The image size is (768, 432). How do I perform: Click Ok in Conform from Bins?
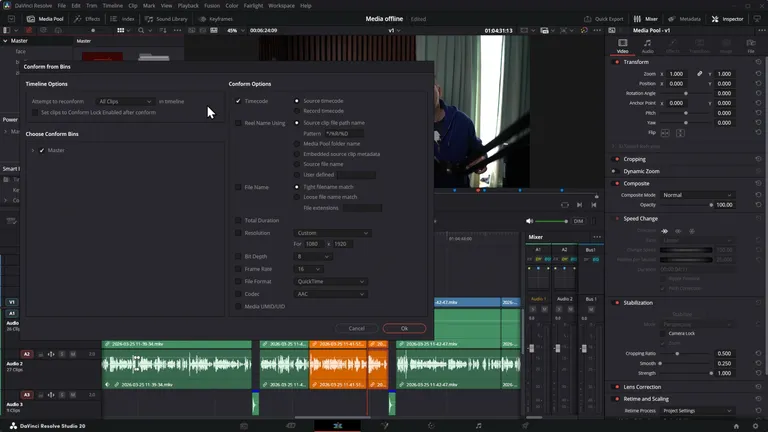(404, 328)
